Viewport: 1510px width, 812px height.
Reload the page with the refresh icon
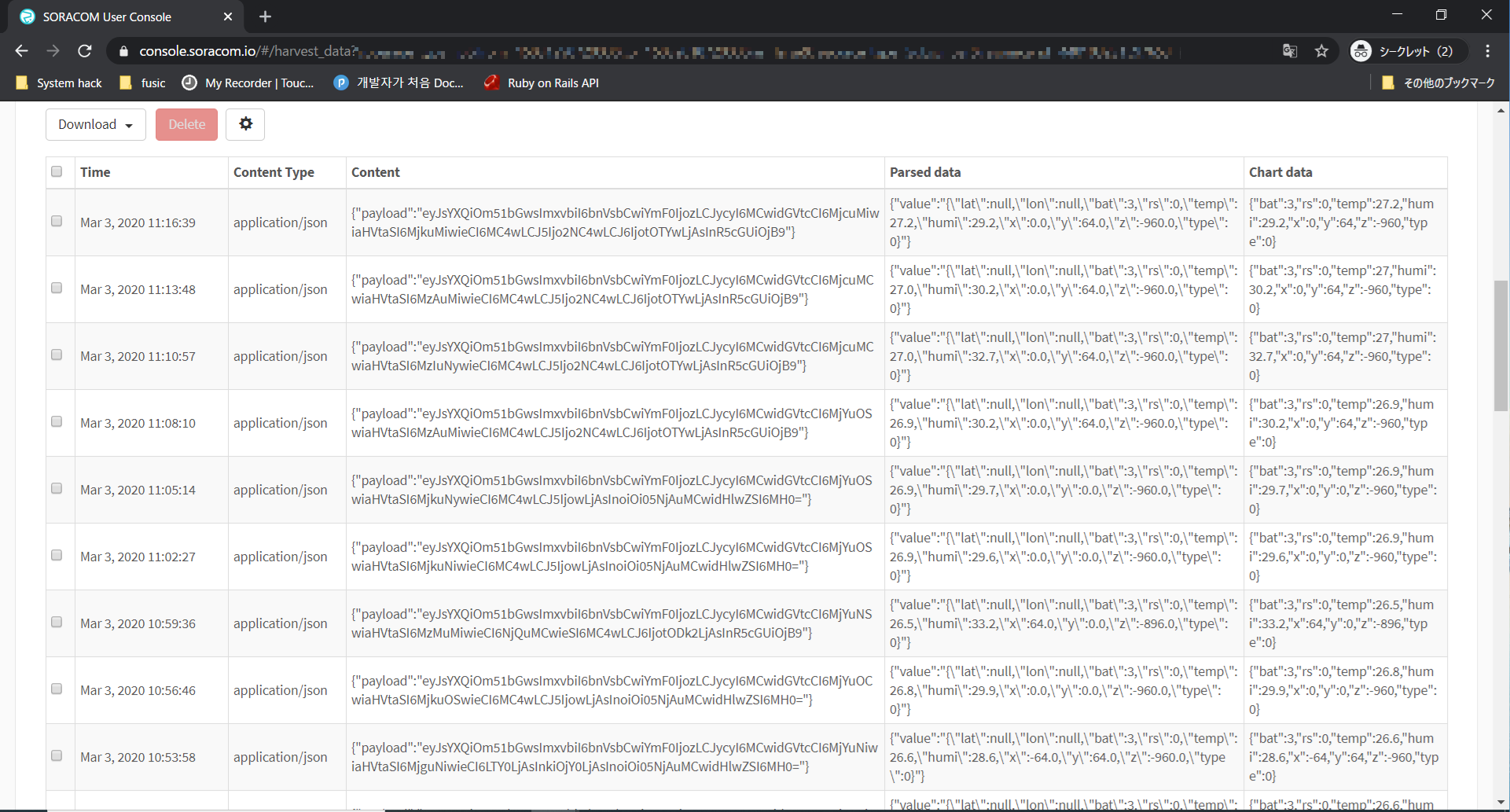[x=85, y=51]
